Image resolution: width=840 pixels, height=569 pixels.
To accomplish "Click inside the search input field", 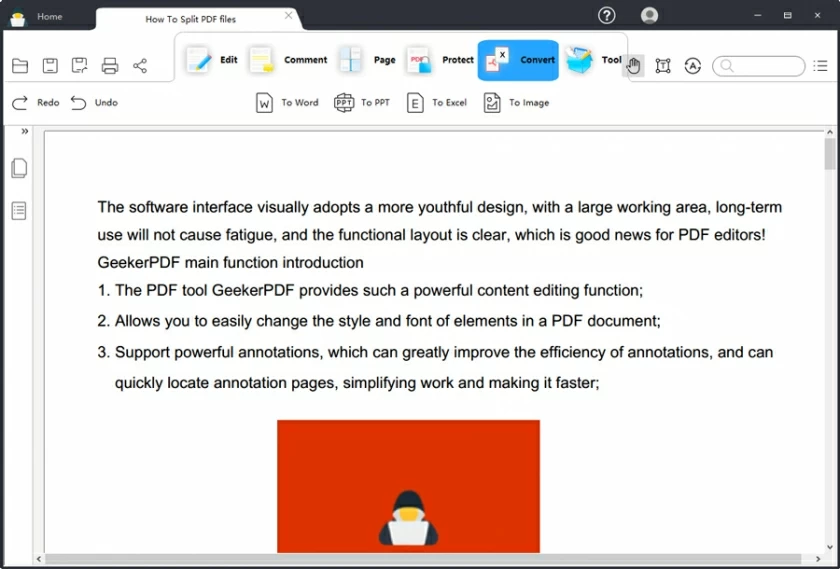I will point(767,66).
